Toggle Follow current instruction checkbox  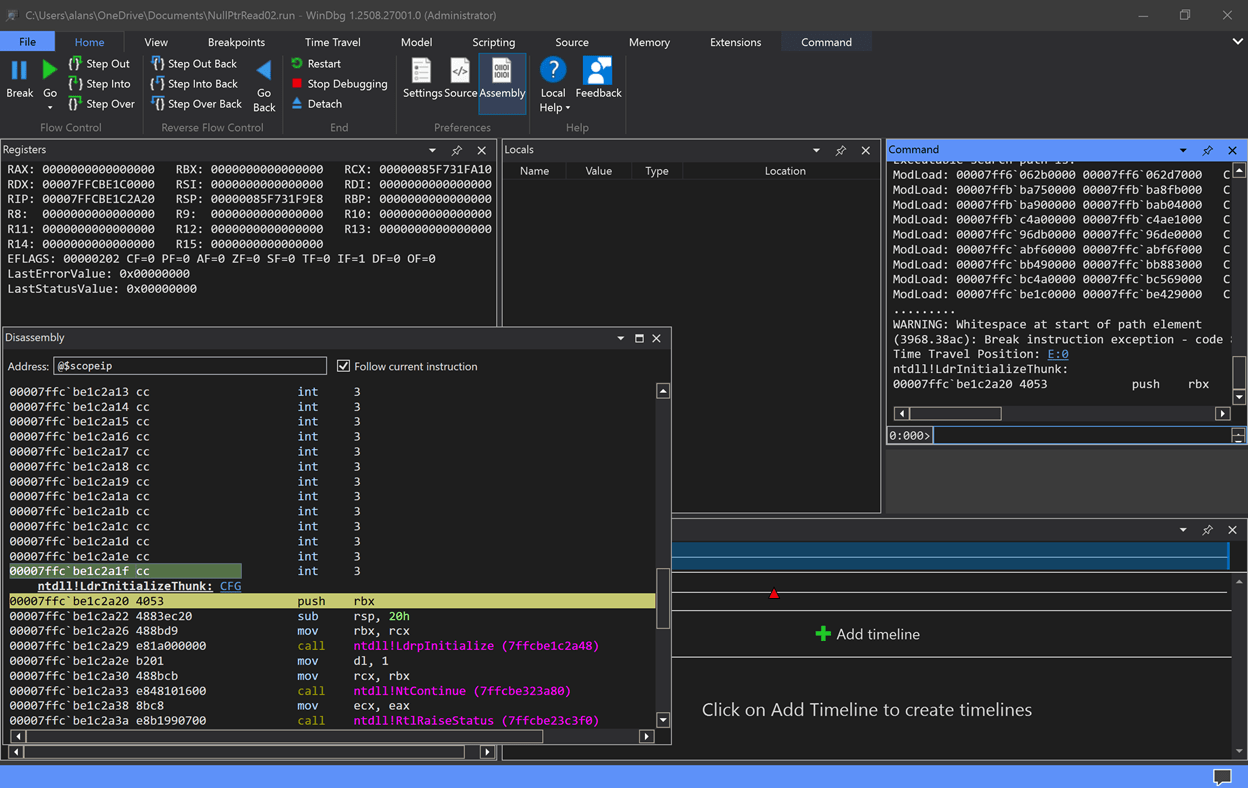(x=344, y=366)
